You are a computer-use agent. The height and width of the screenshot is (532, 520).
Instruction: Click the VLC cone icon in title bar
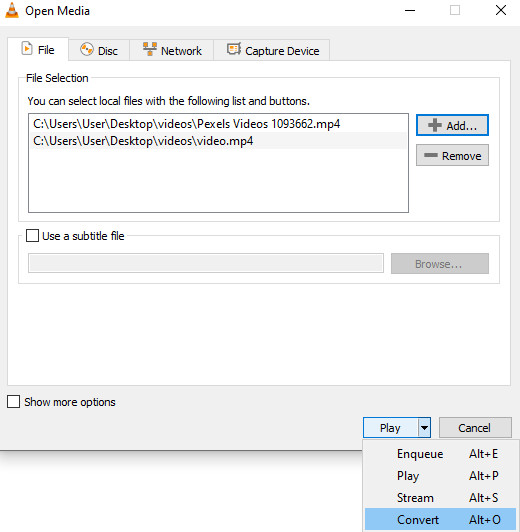12,10
